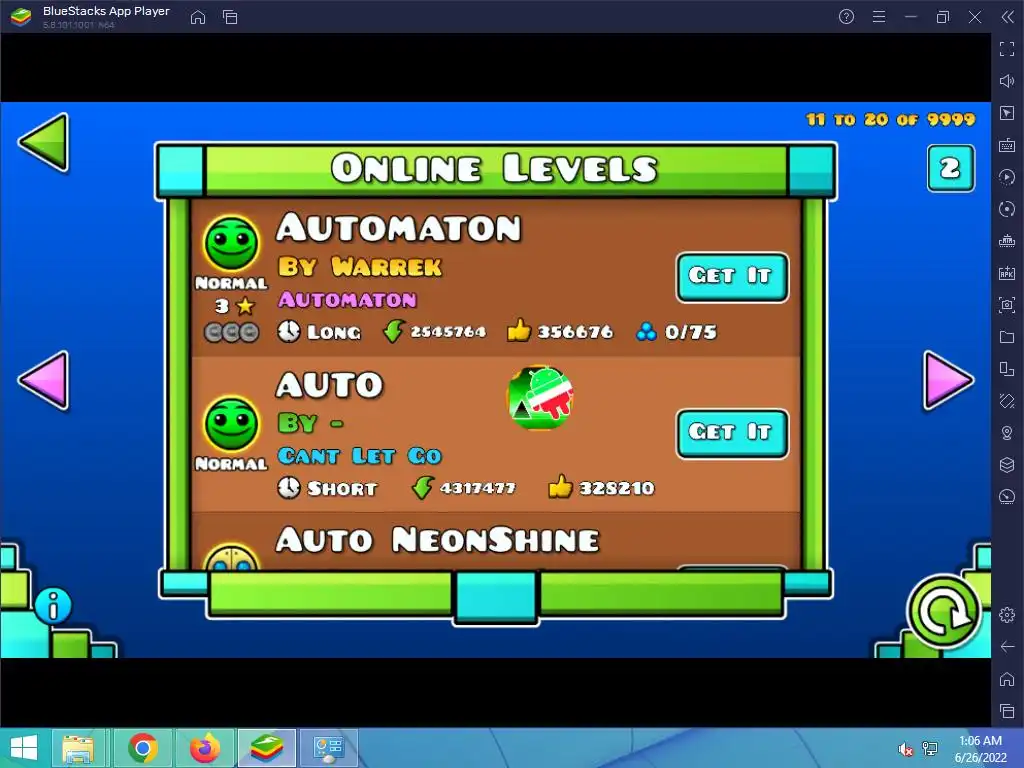Image resolution: width=1024 pixels, height=768 pixels.
Task: Click the Auto NeonShine level title
Action: coord(437,540)
